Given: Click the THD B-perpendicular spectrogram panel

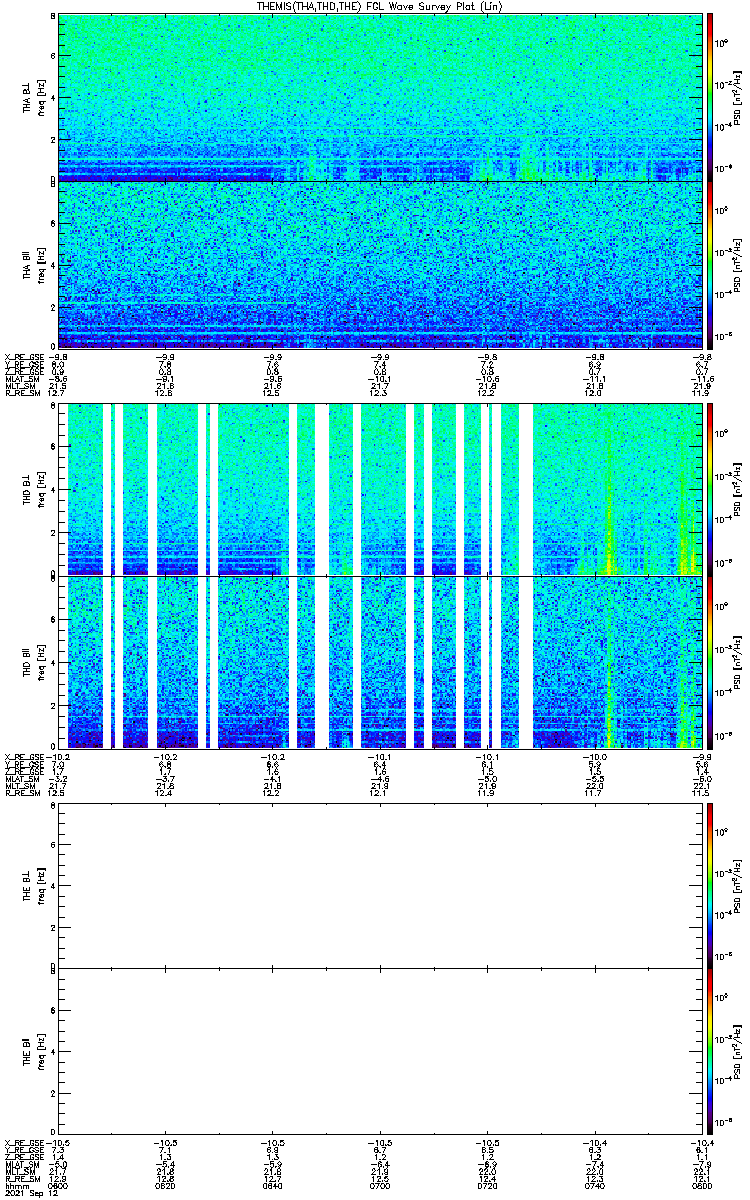Looking at the screenshot, I should [x=381, y=490].
